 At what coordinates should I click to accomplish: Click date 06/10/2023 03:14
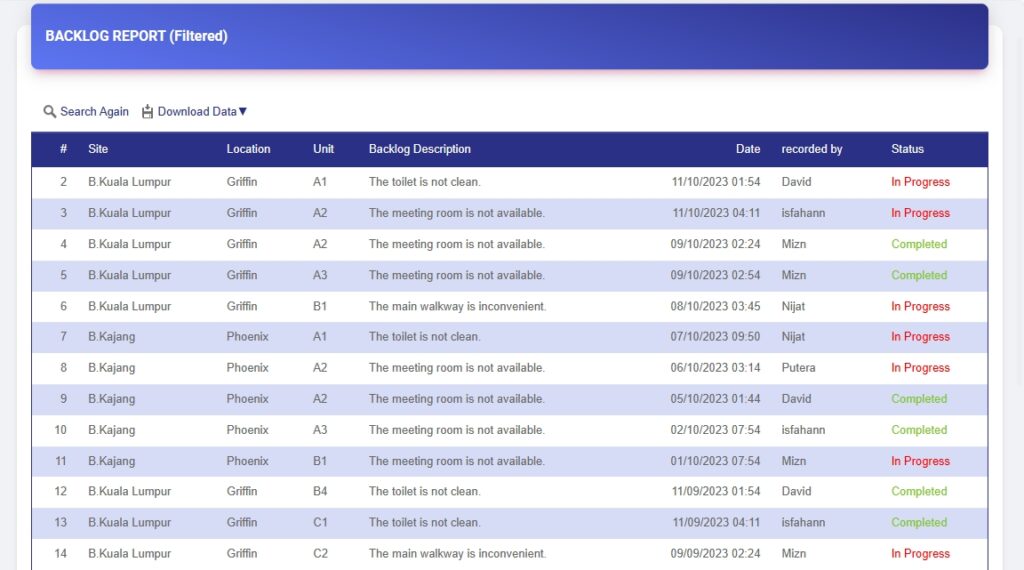[x=715, y=368]
